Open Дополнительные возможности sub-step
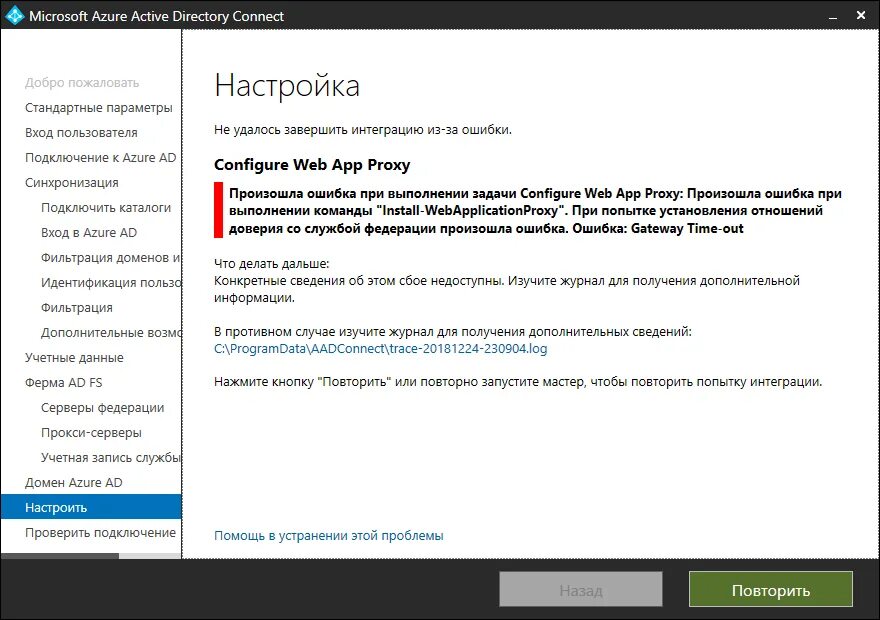Screen dimensions: 880x620 tap(111, 333)
